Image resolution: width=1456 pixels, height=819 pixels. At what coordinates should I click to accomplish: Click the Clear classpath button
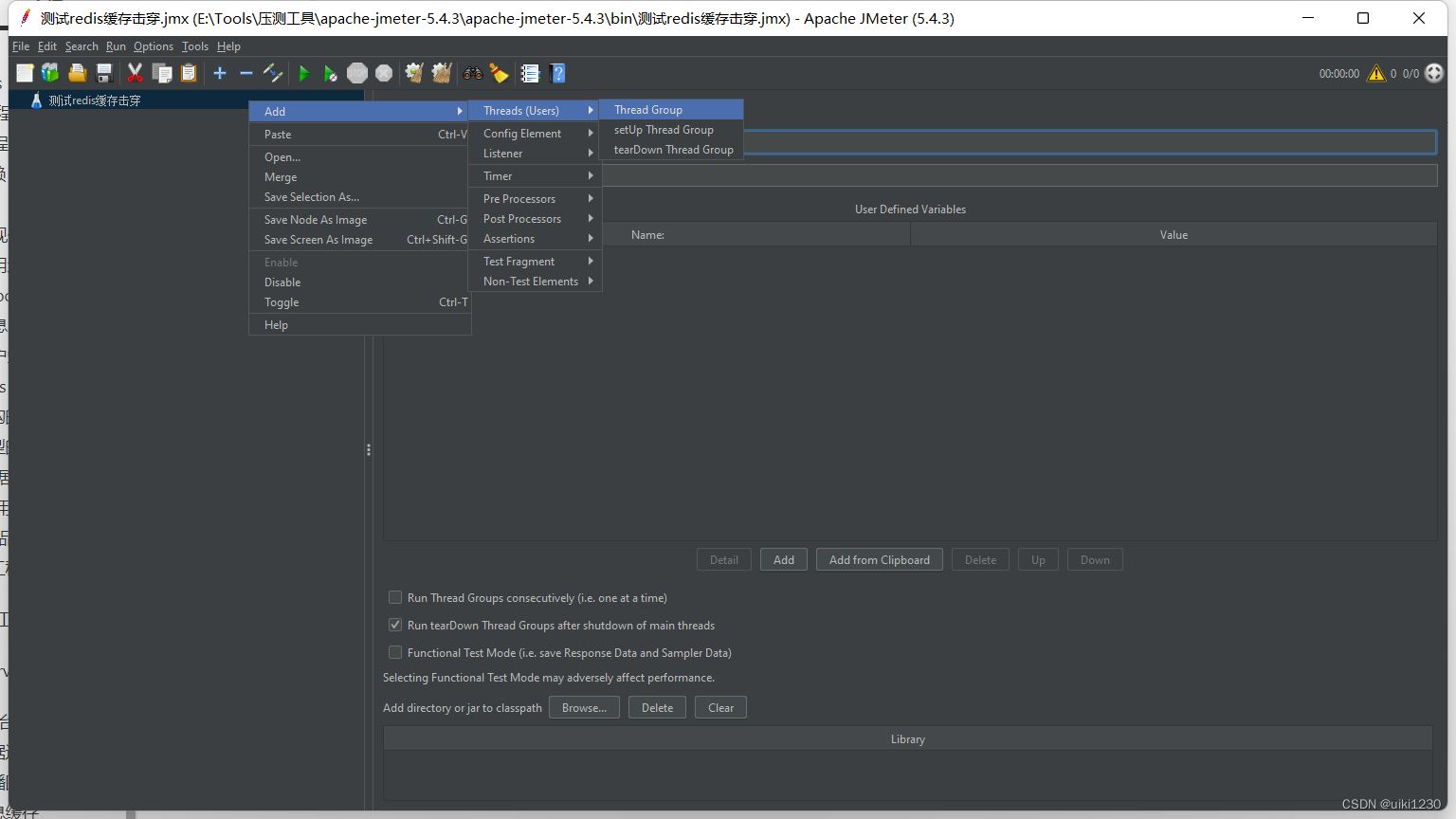(x=720, y=708)
